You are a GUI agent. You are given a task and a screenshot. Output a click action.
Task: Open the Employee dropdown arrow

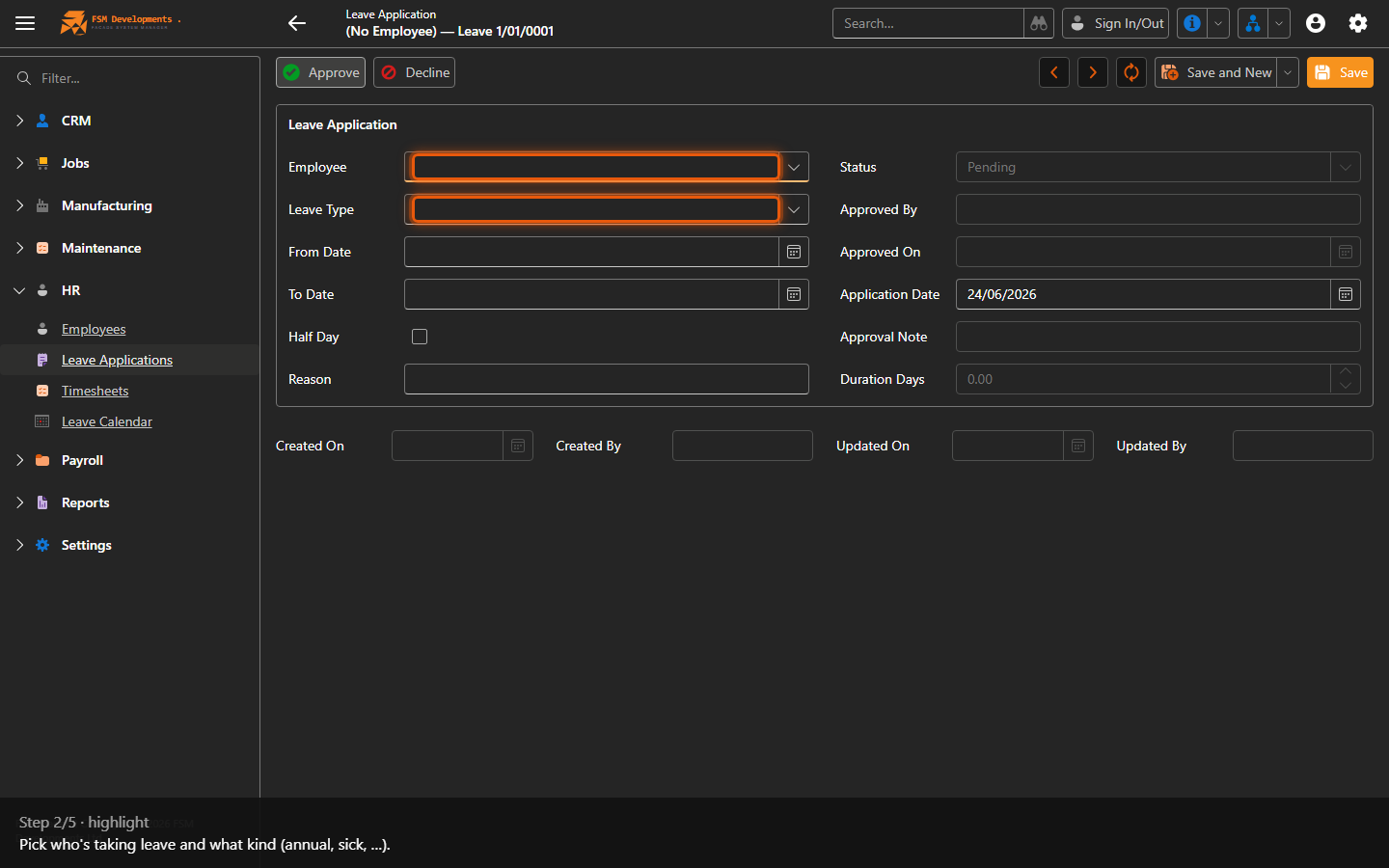(x=794, y=167)
